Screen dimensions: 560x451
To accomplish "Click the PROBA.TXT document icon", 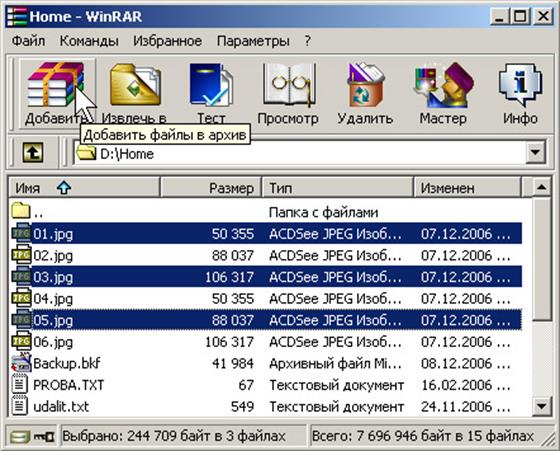I will tap(20, 385).
